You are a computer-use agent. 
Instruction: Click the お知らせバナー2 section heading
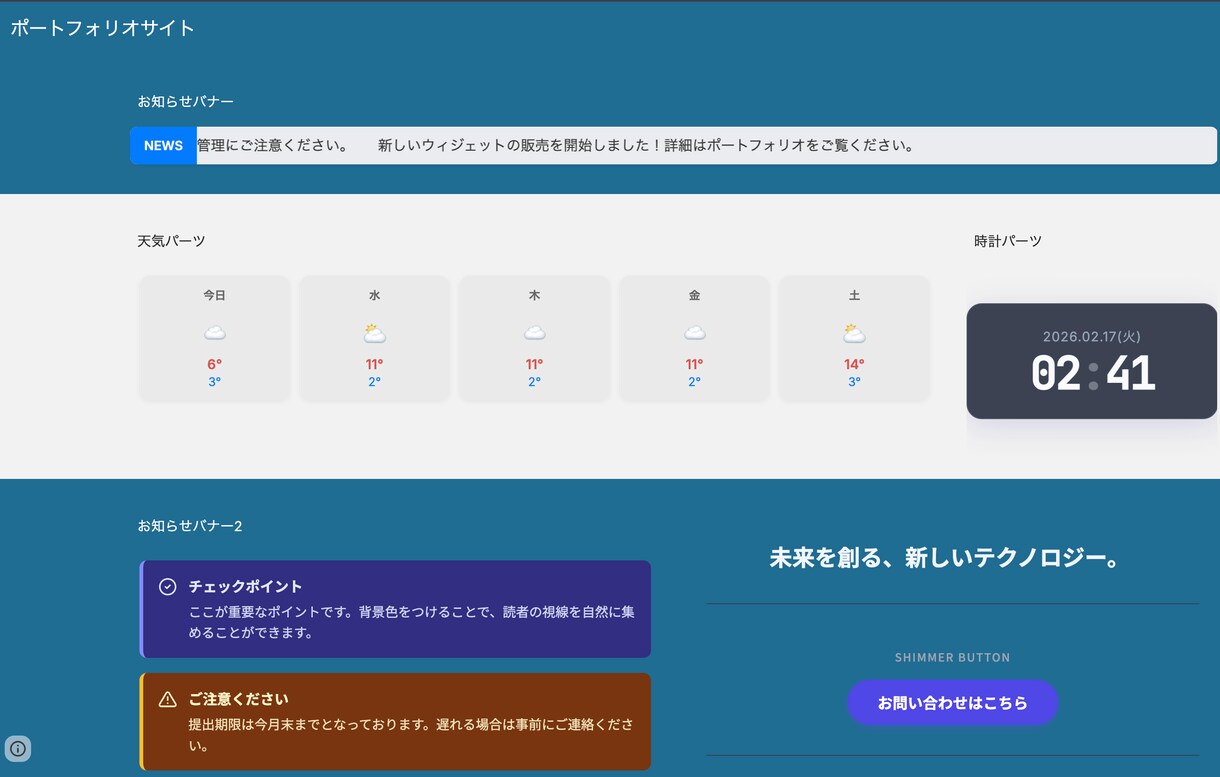(x=190, y=525)
